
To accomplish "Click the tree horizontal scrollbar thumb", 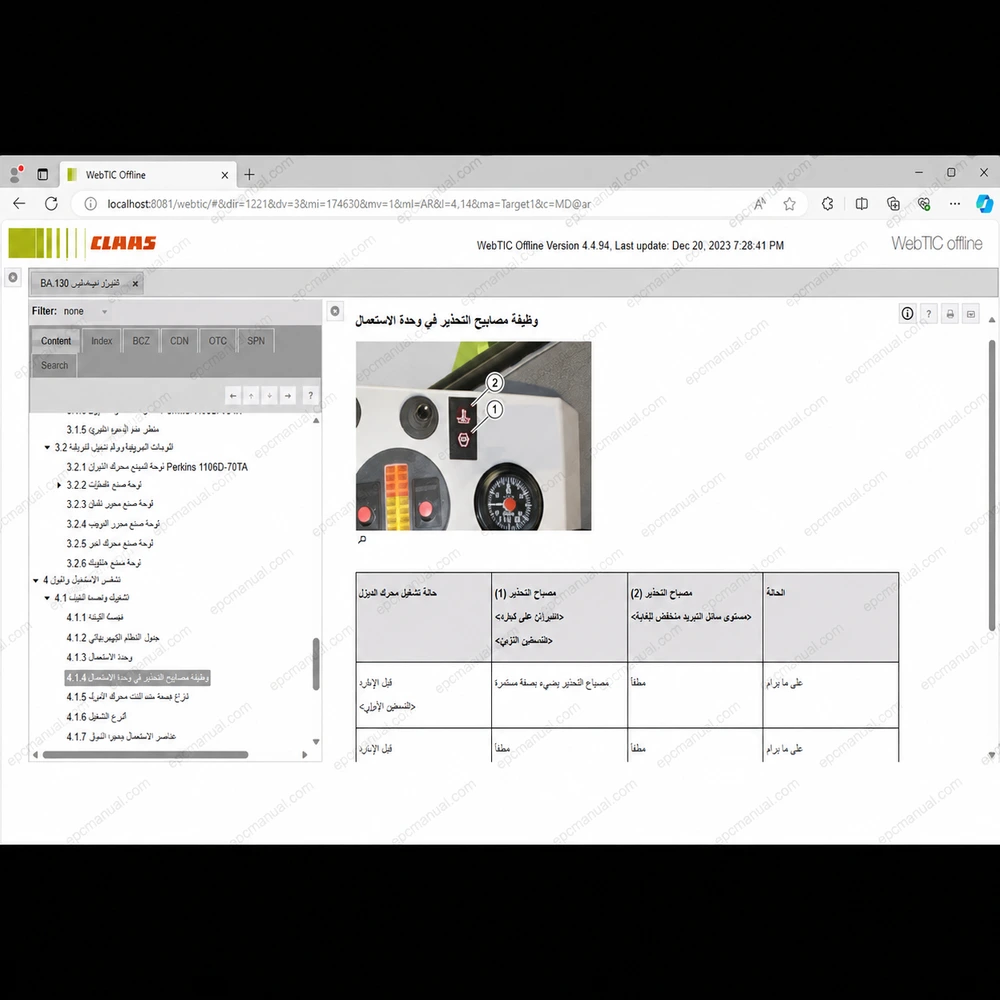I will point(145,754).
